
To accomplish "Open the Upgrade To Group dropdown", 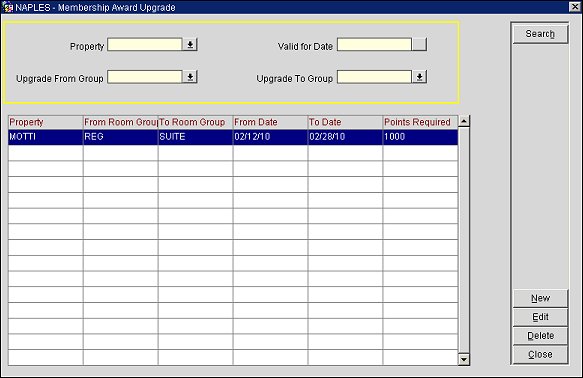I will coord(419,77).
